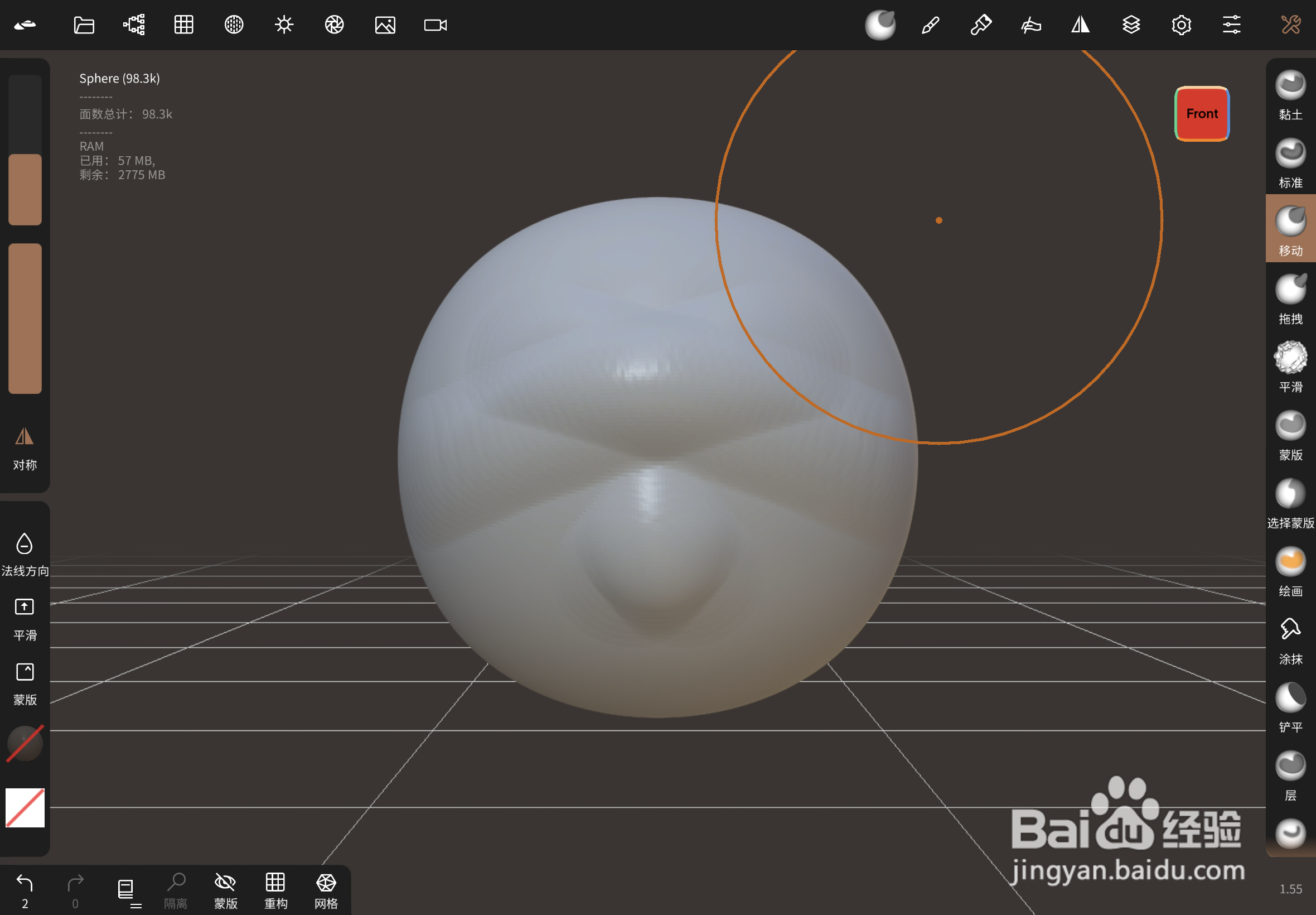Click the brush intensity slider bar

click(25, 318)
